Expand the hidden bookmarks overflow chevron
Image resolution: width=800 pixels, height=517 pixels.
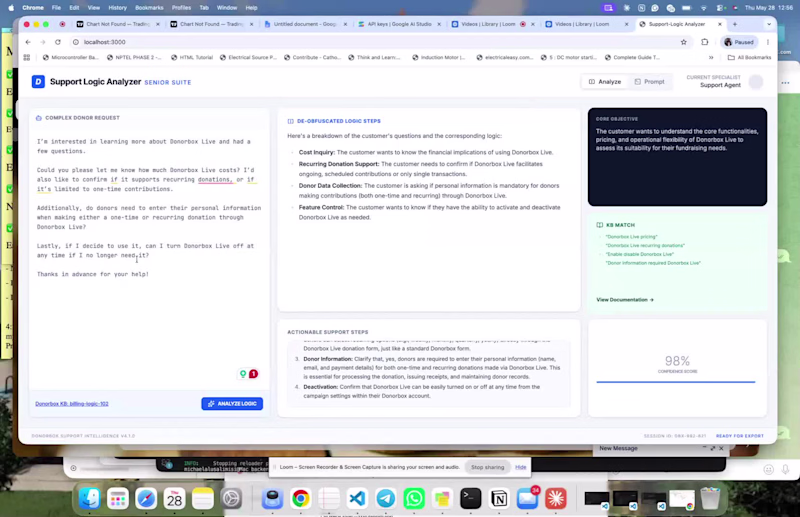point(711,57)
